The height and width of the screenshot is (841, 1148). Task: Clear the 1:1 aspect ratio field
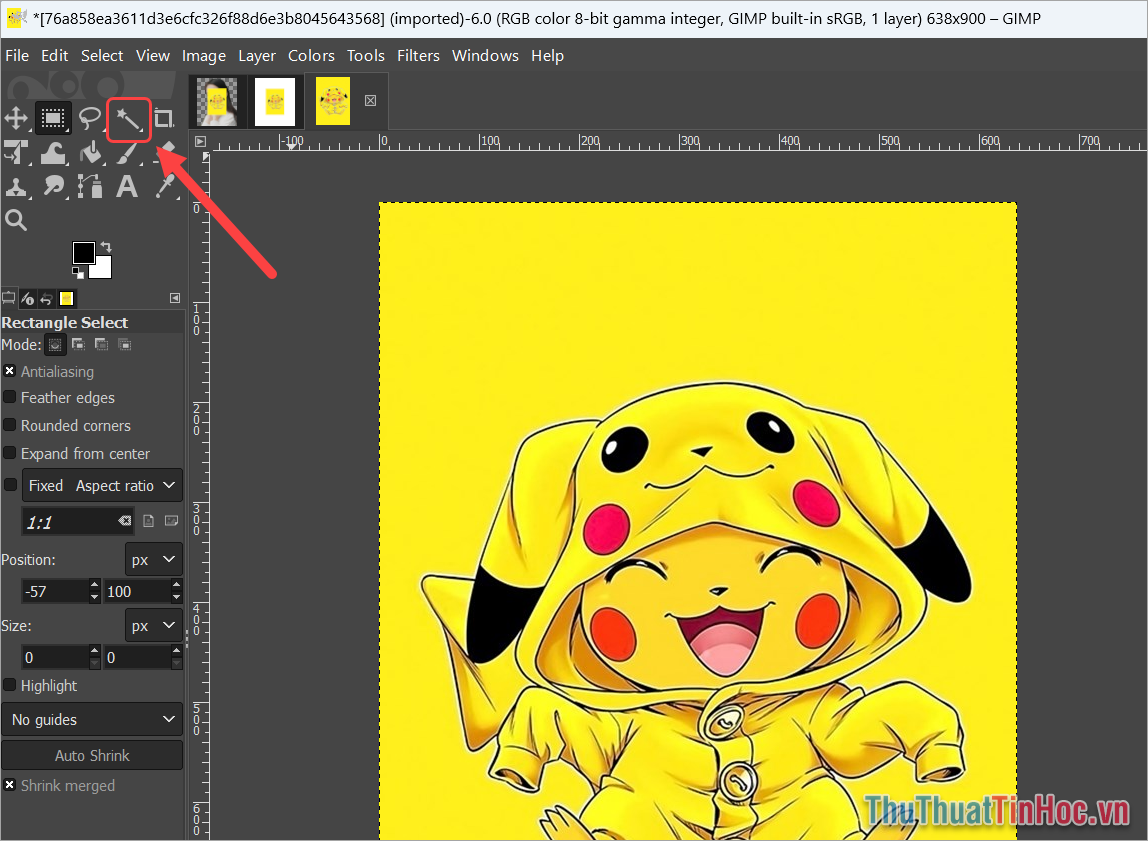124,520
